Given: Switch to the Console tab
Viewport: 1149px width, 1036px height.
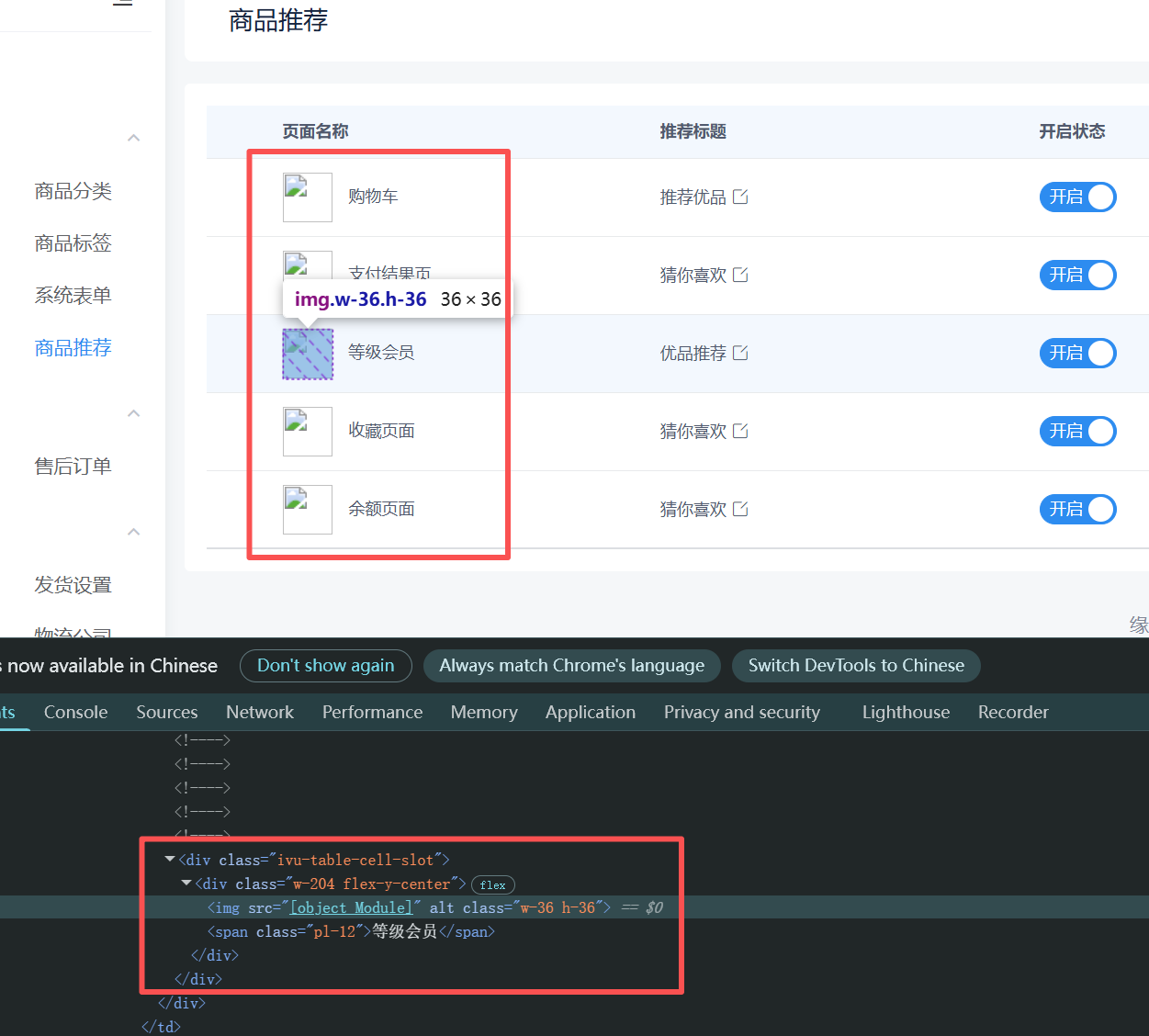Looking at the screenshot, I should [75, 712].
